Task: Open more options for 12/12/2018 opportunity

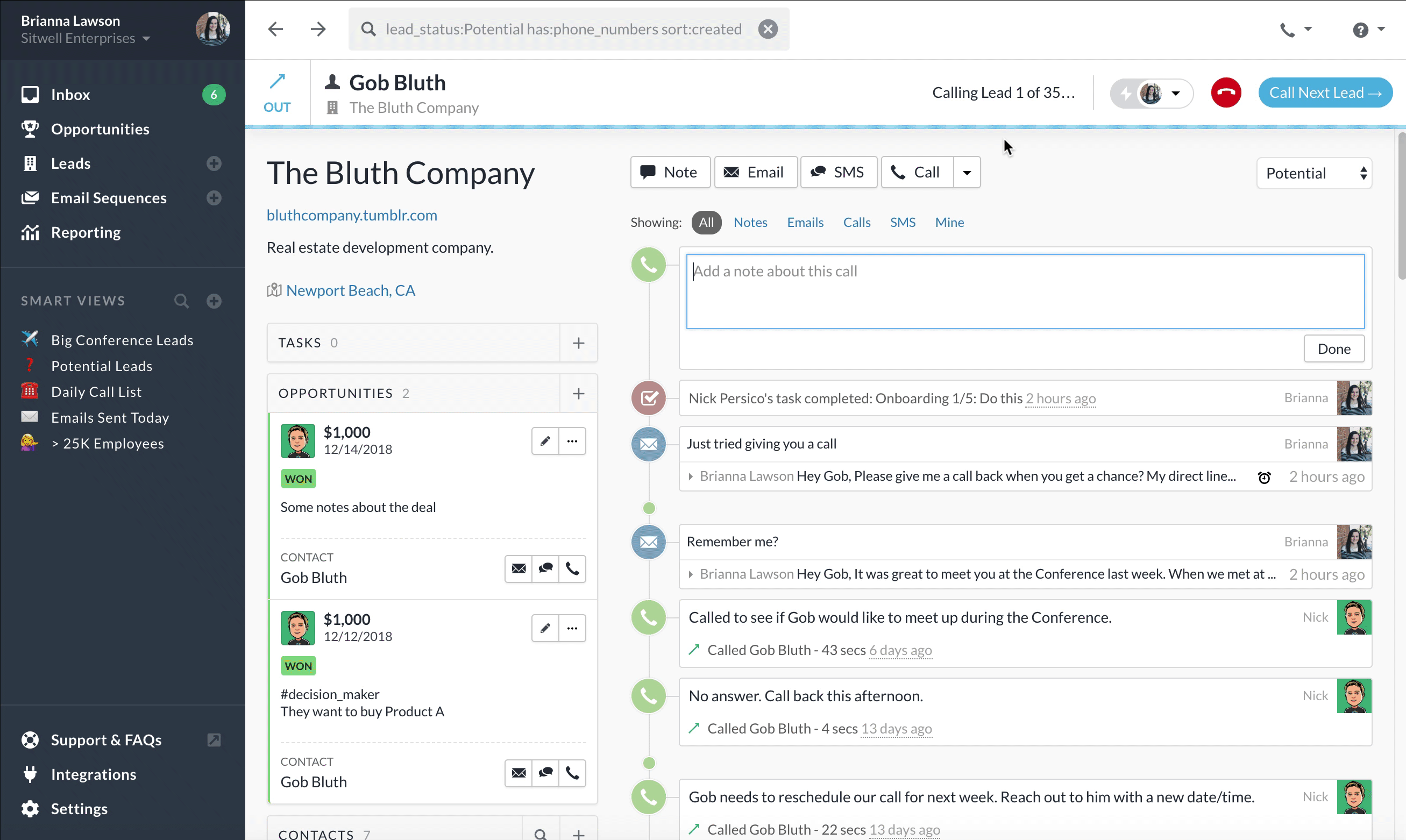Action: point(572,628)
